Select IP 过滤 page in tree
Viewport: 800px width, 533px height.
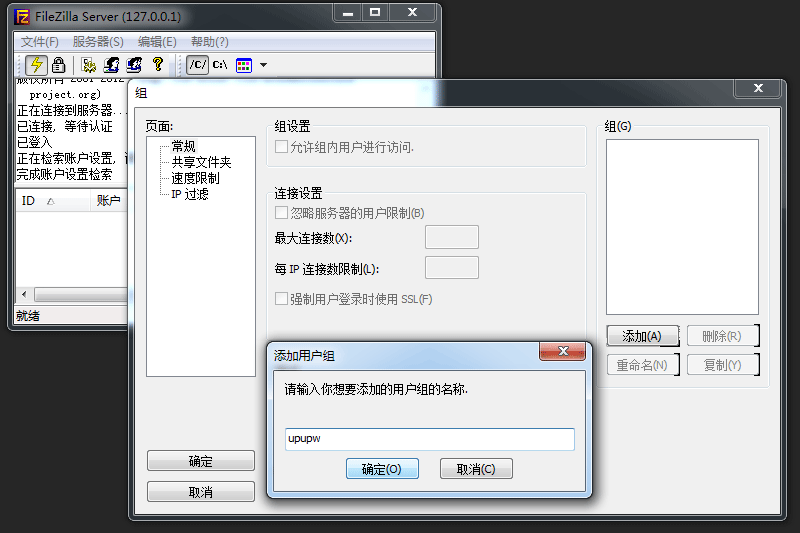[190, 194]
